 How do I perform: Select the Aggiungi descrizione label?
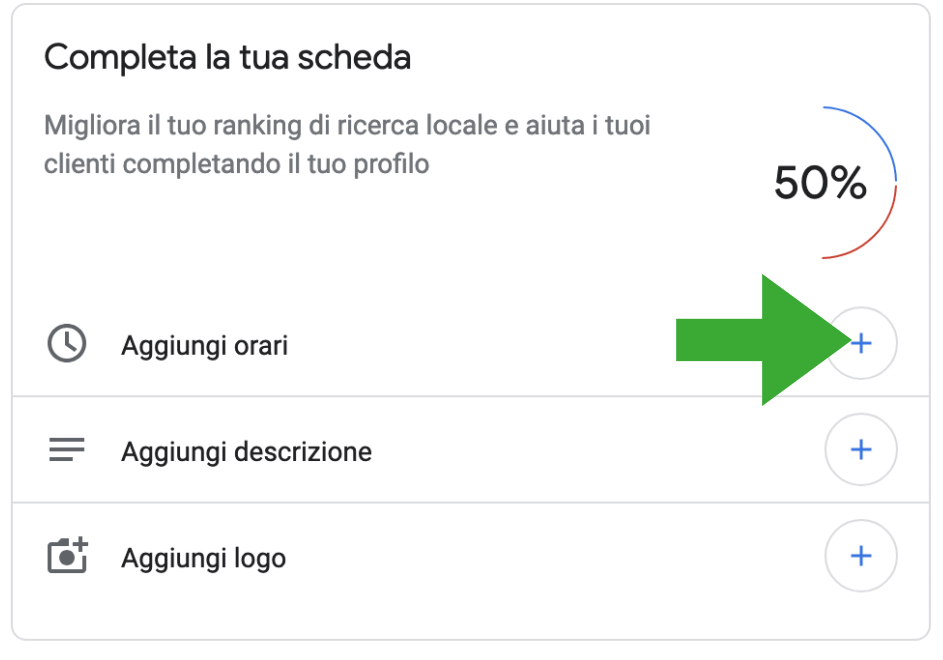247,452
